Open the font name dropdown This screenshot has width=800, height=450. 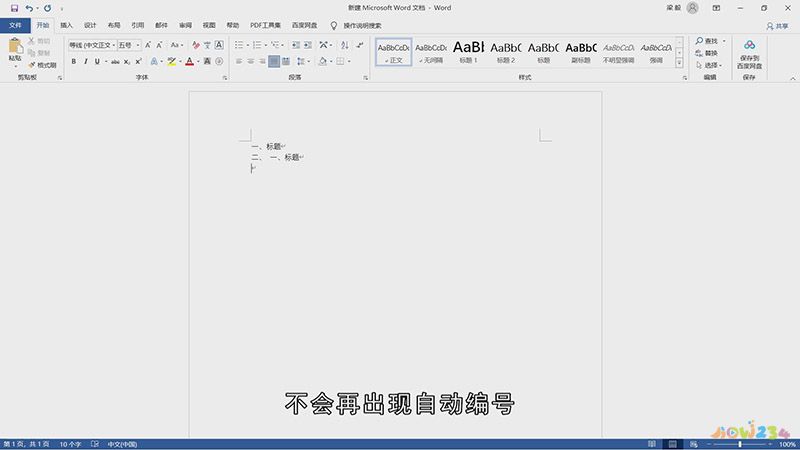coord(114,45)
